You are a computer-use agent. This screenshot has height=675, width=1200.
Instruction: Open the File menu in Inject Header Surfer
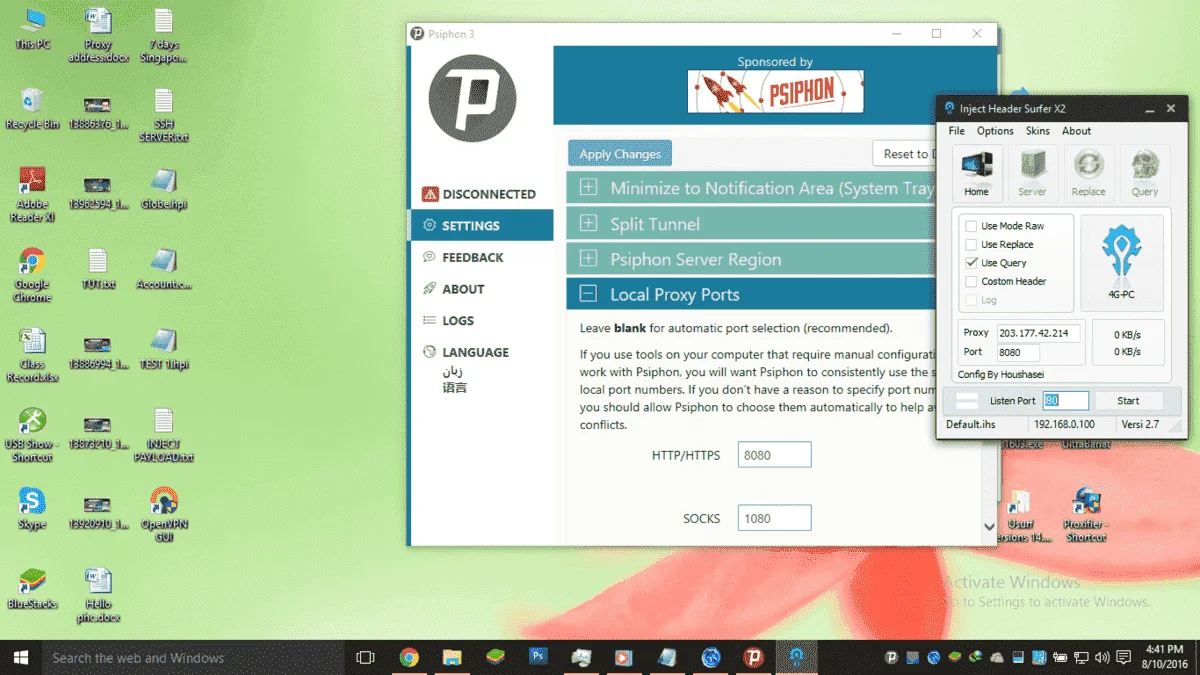click(957, 131)
